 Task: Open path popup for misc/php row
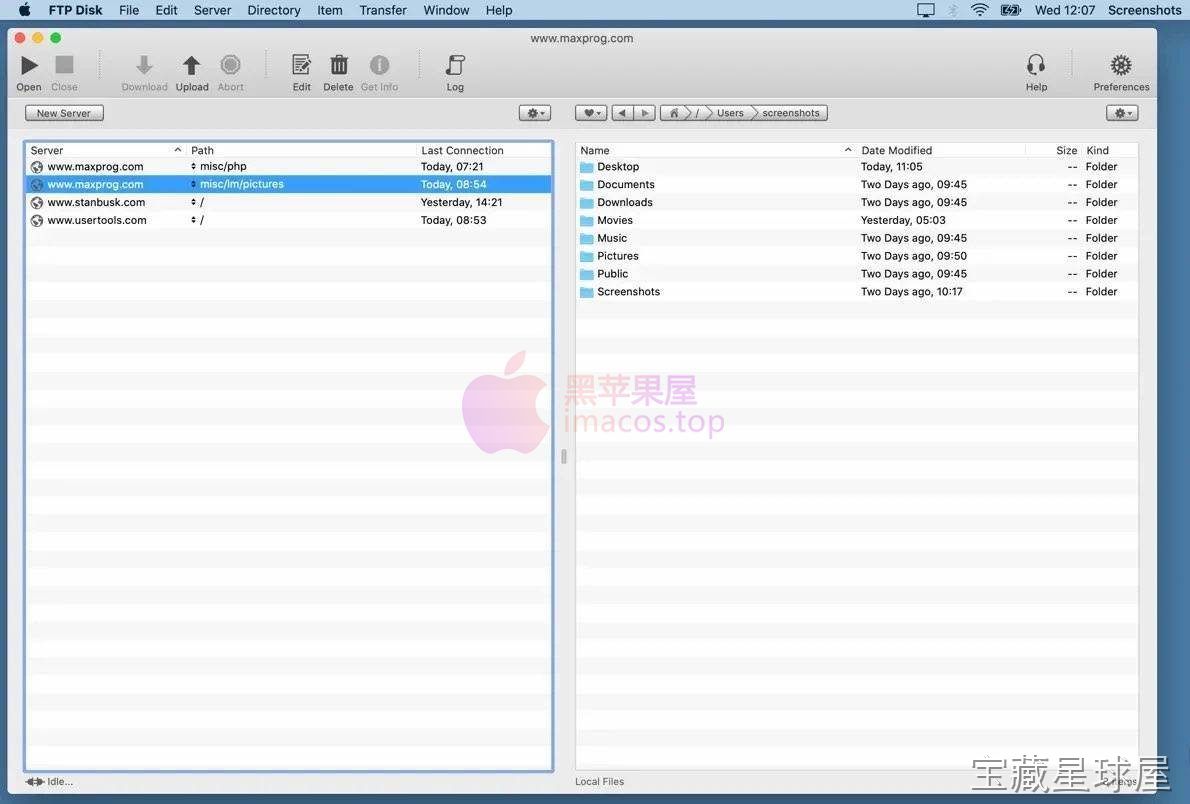[x=194, y=166]
